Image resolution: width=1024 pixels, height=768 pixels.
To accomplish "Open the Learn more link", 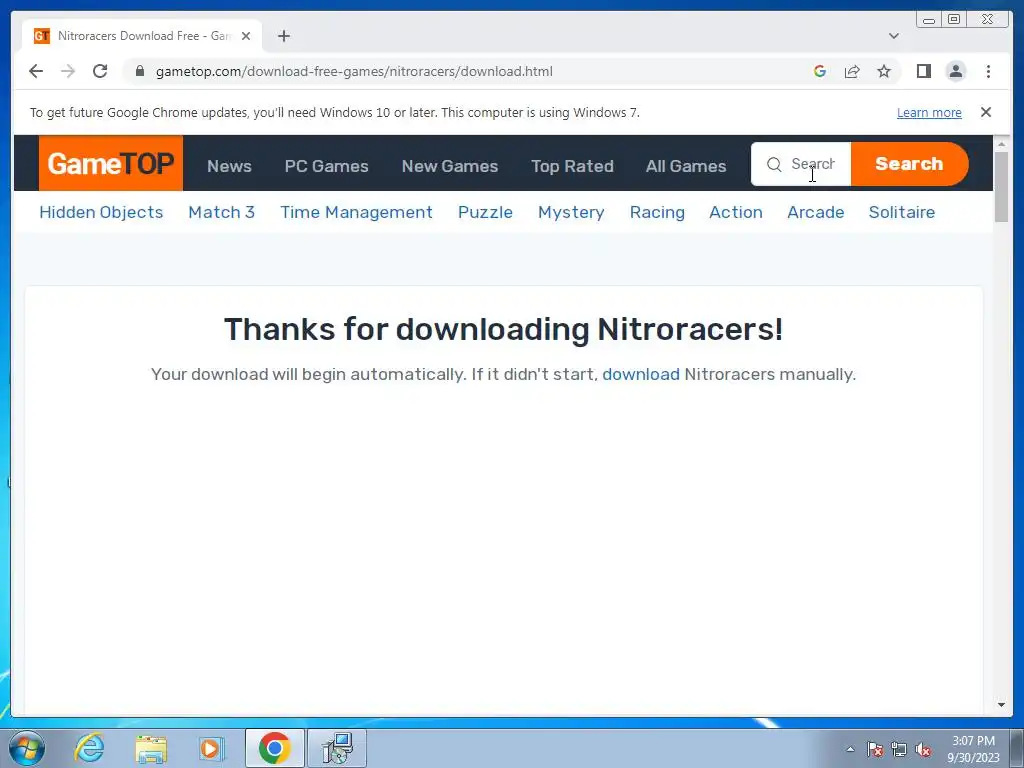I will tap(929, 112).
